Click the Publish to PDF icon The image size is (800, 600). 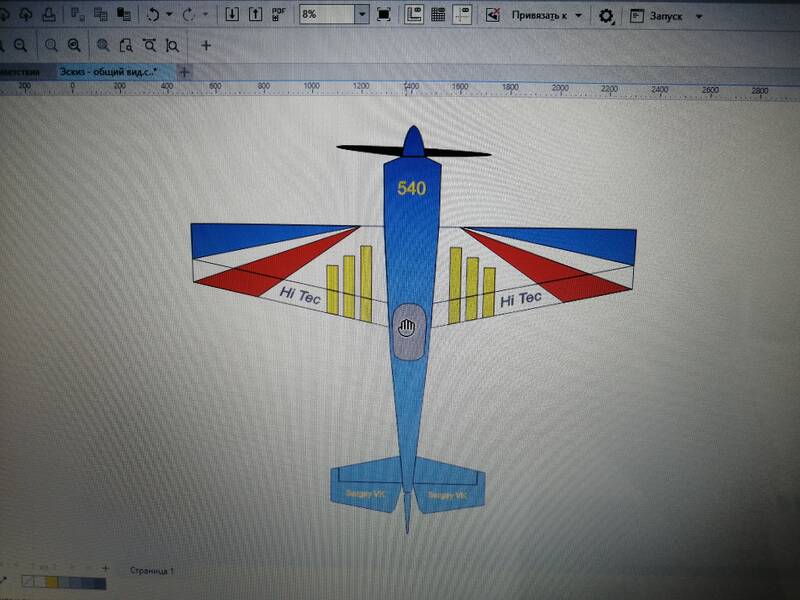(x=279, y=14)
